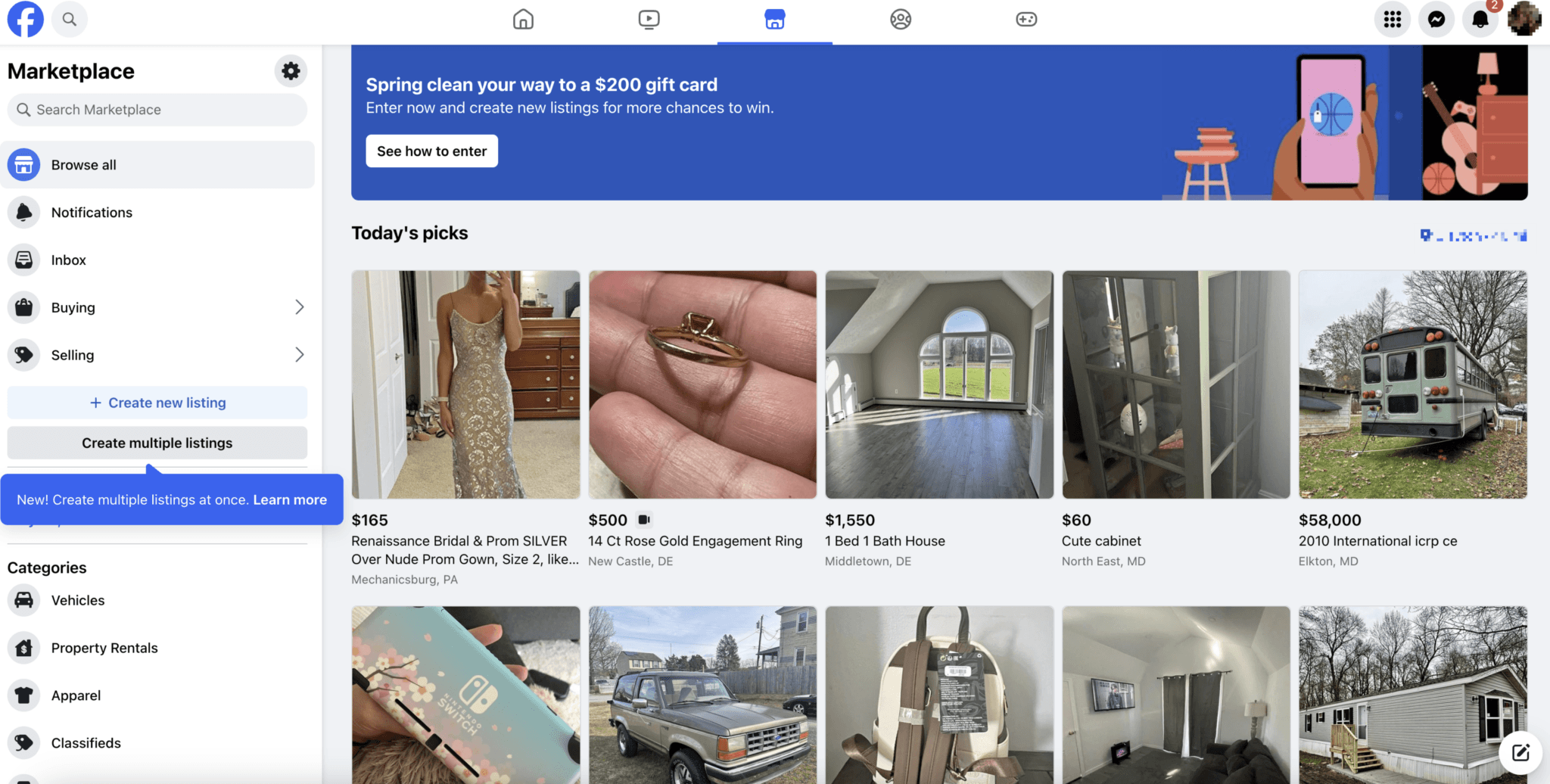This screenshot has width=1550, height=784.
Task: Open the Facebook search magnifier icon
Action: coord(70,19)
